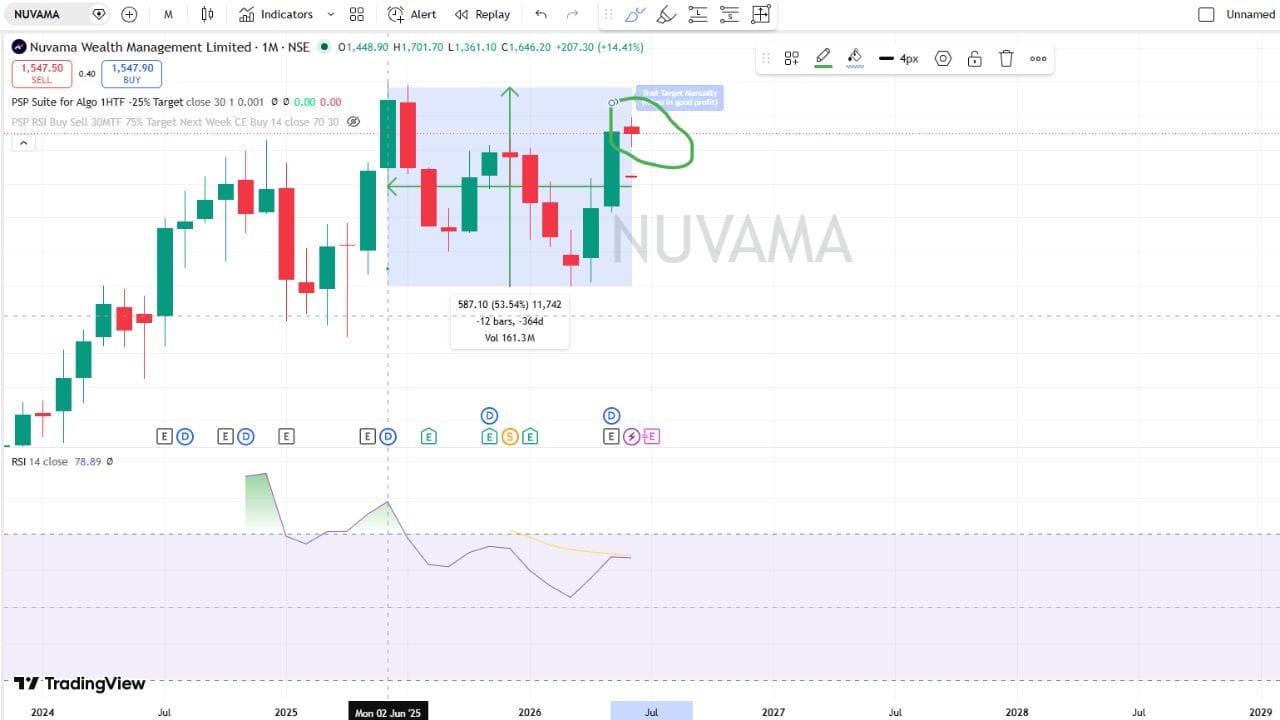This screenshot has height=720, width=1280.
Task: Open the TradingView logo link
Action: (80, 684)
